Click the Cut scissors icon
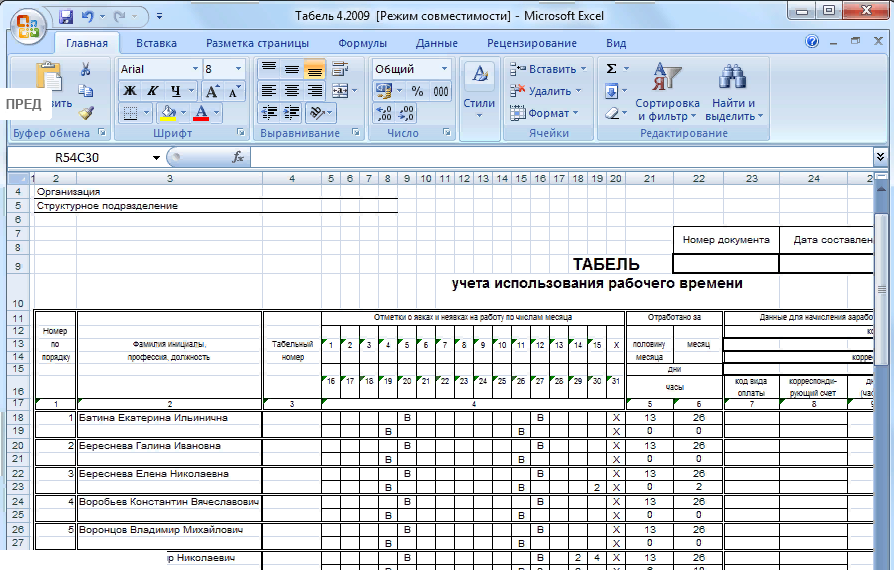The image size is (894, 570). [86, 69]
